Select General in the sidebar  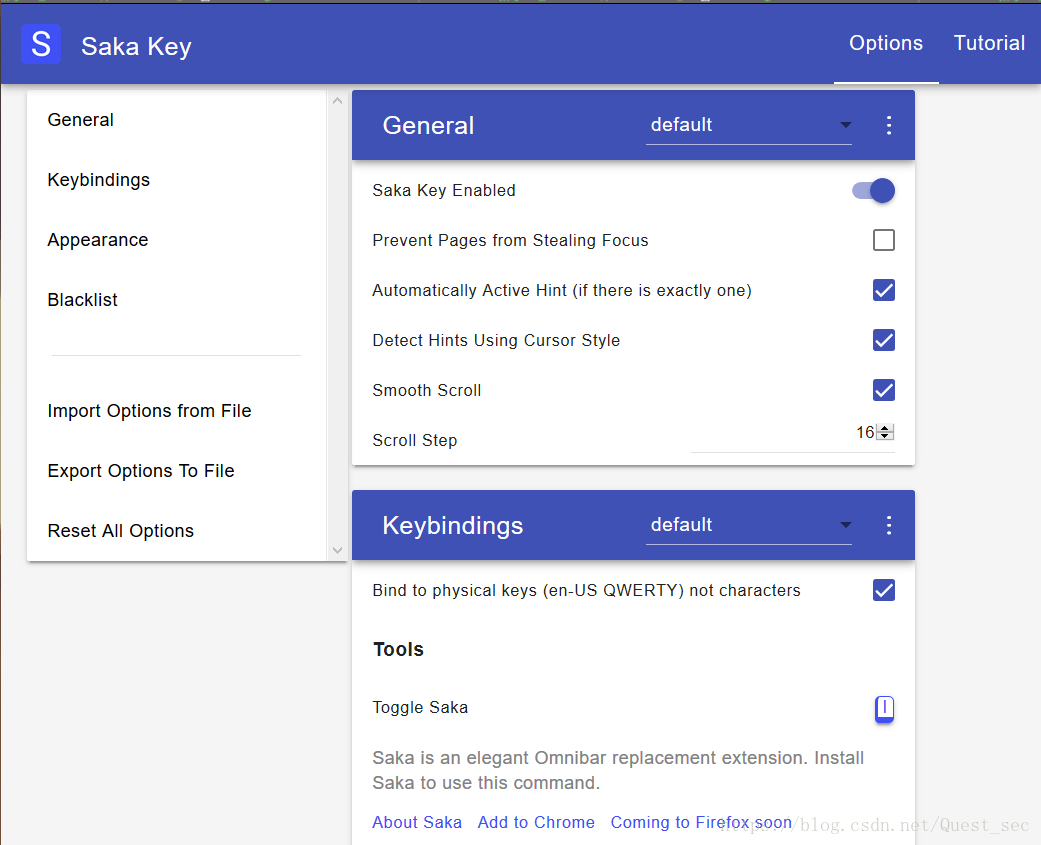tap(80, 119)
